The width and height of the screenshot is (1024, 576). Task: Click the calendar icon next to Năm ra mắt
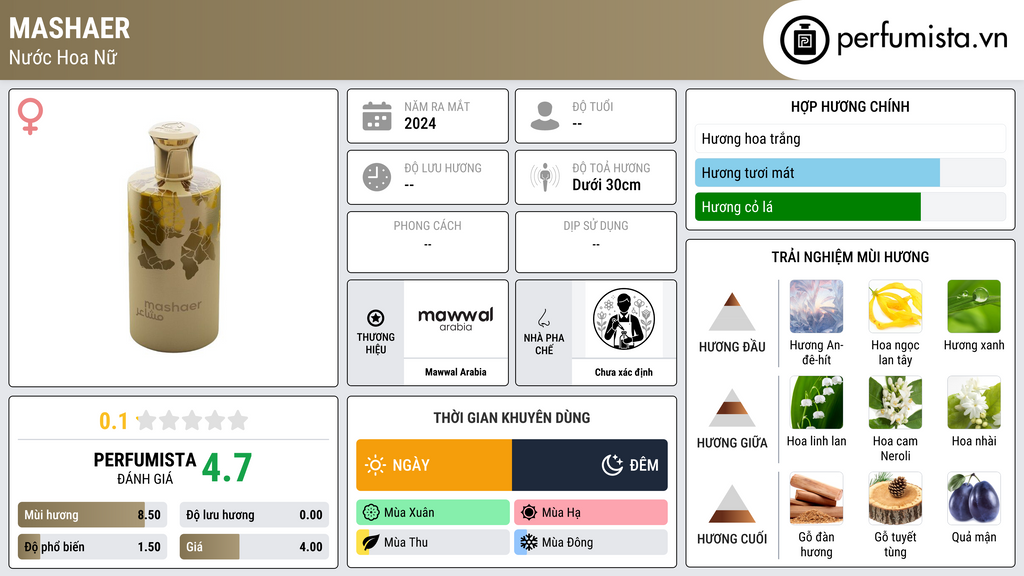(x=377, y=116)
